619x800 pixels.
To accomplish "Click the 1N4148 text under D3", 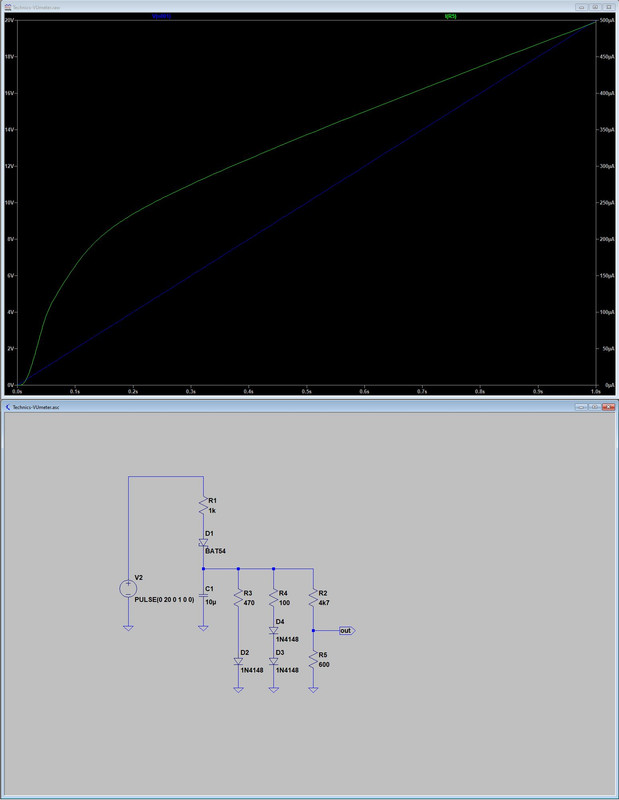I will 287,670.
